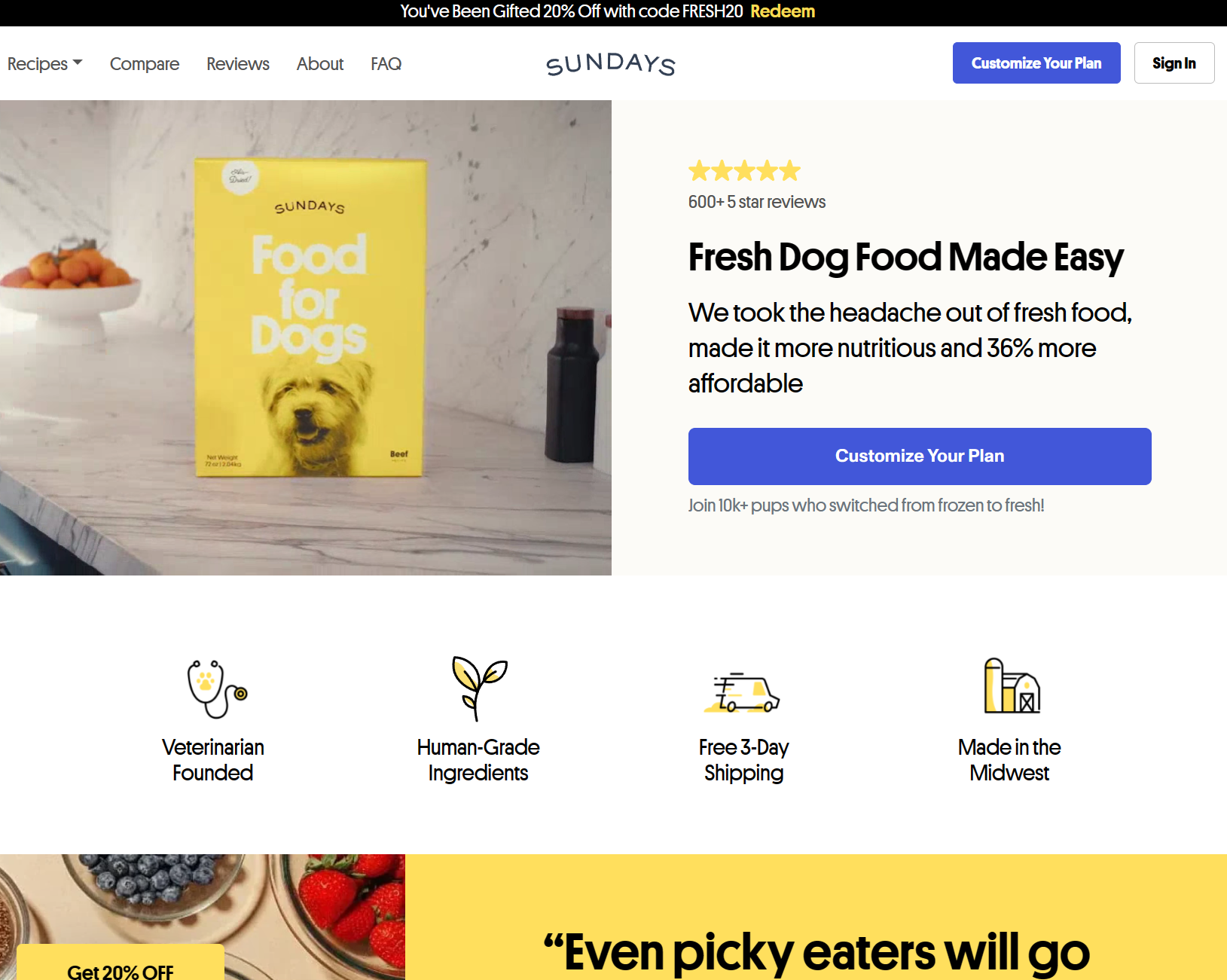The width and height of the screenshot is (1227, 980).
Task: Expand the Recipes dropdown menu
Action: (x=44, y=64)
